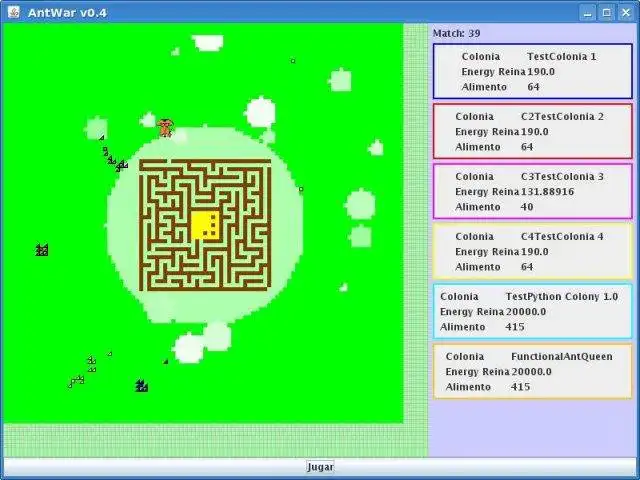The width and height of the screenshot is (640, 480).
Task: Click the dark ant cluster at bottom
Action: click(141, 386)
